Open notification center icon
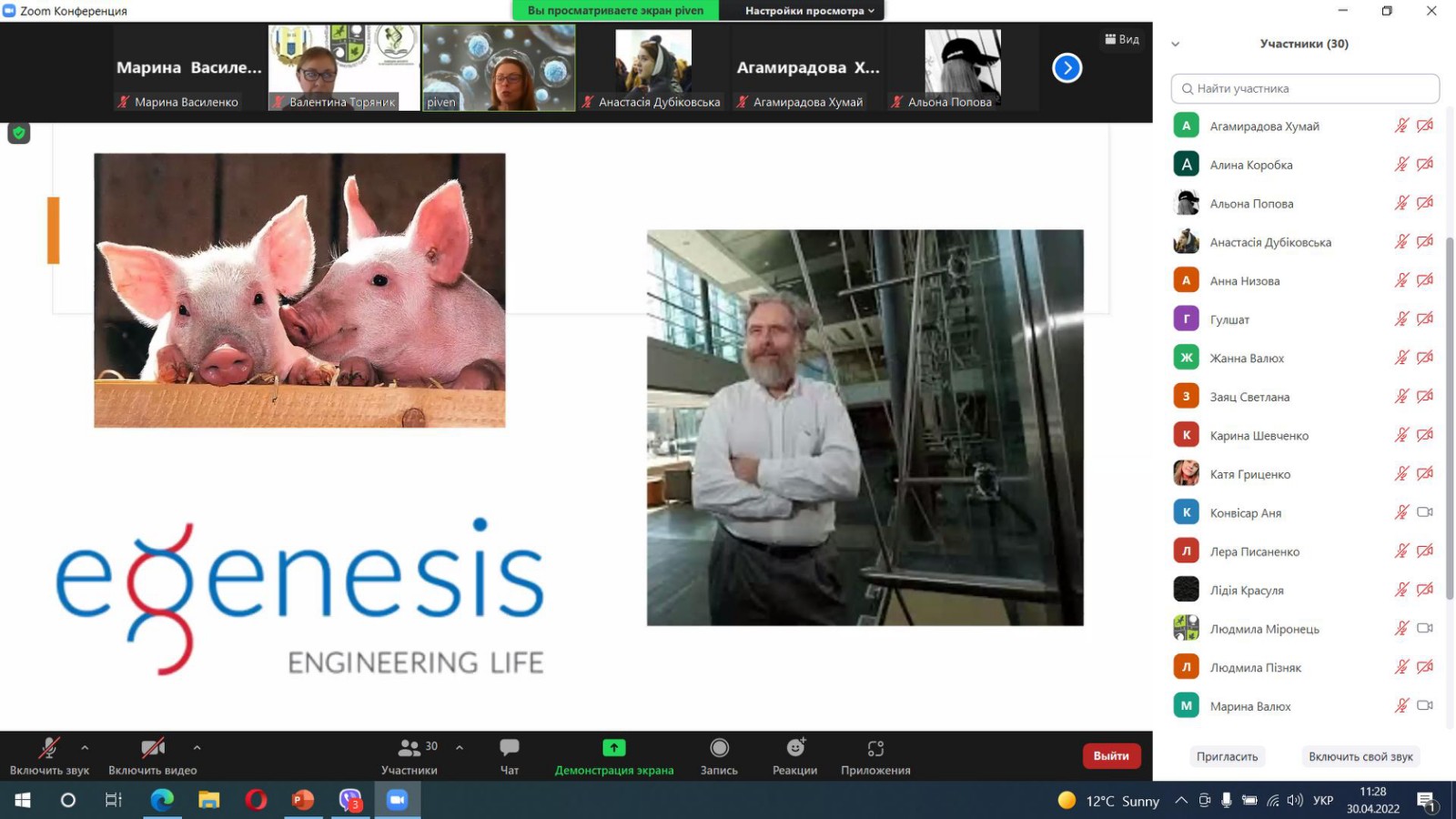The image size is (1456, 819). coord(1426,801)
